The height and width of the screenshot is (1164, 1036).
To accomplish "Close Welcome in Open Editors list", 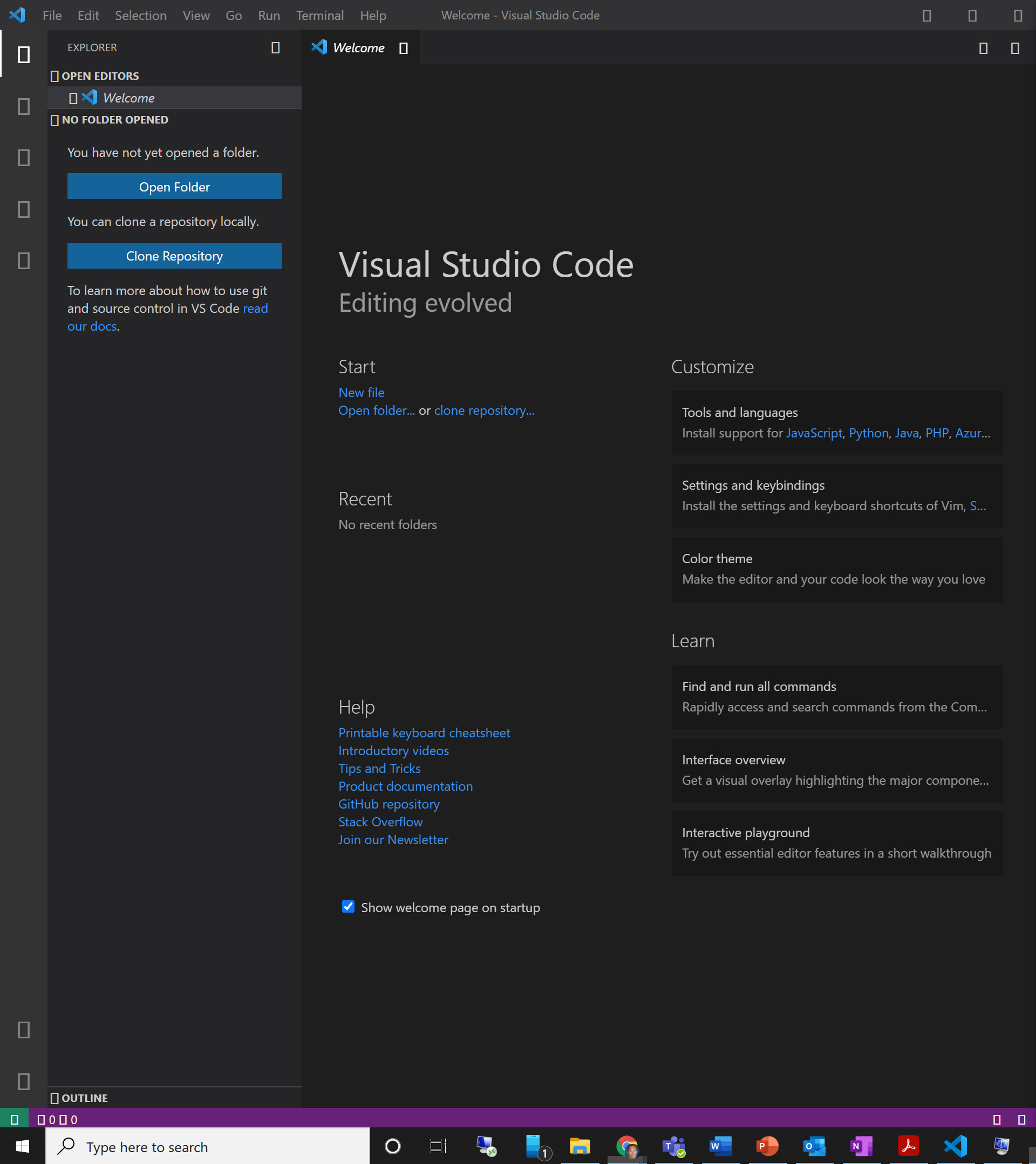I will [x=73, y=98].
